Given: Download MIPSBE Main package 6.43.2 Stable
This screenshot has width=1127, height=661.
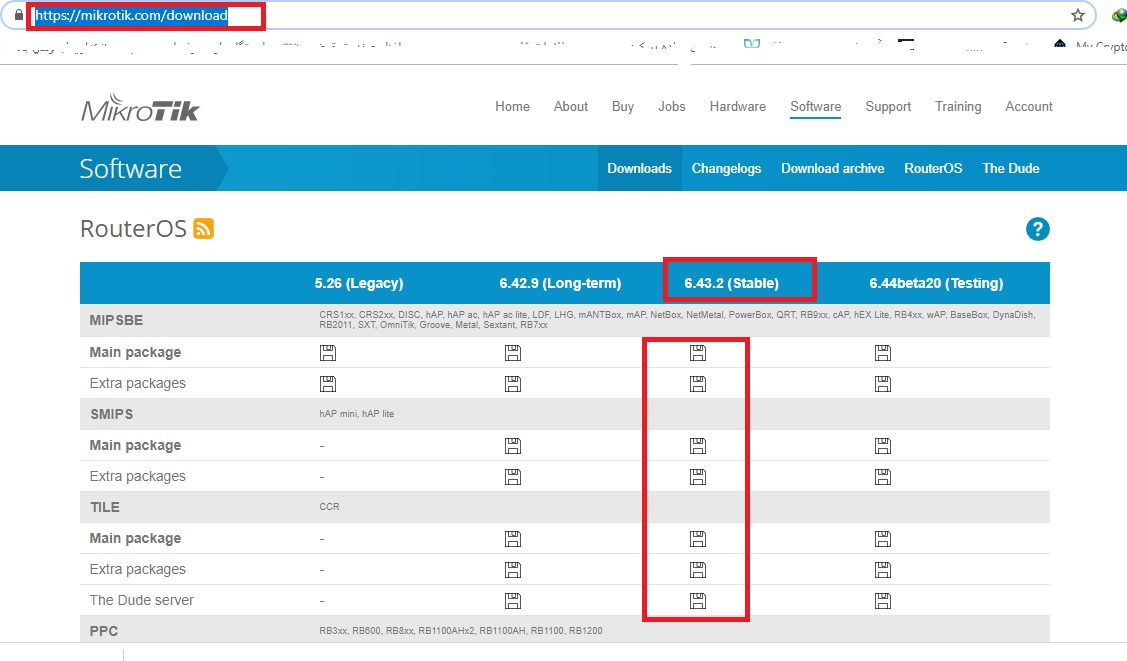Looking at the screenshot, I should (x=698, y=353).
